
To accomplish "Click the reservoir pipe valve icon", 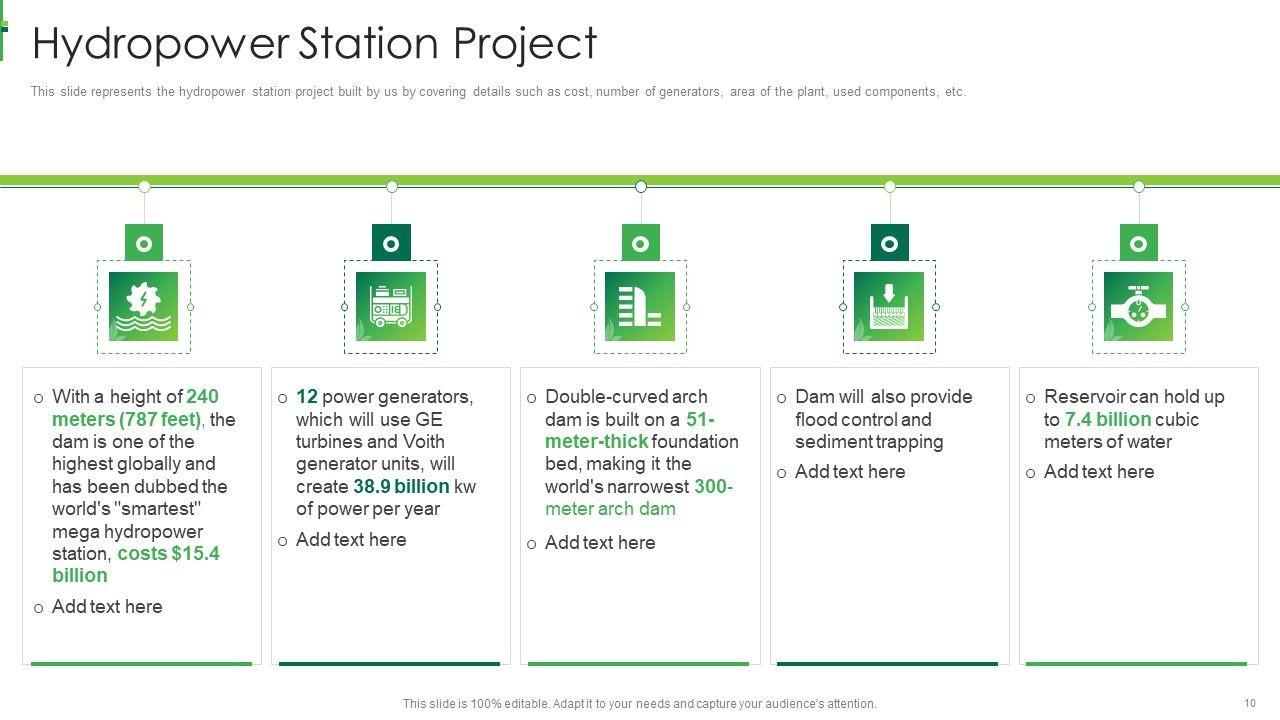I will pos(1138,306).
